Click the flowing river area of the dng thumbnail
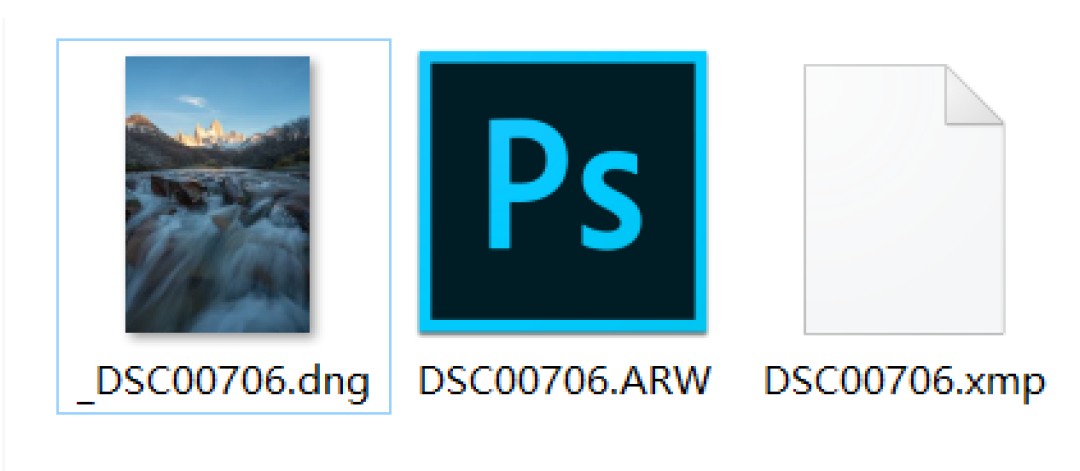Image resolution: width=1080 pixels, height=471 pixels. 218,262
